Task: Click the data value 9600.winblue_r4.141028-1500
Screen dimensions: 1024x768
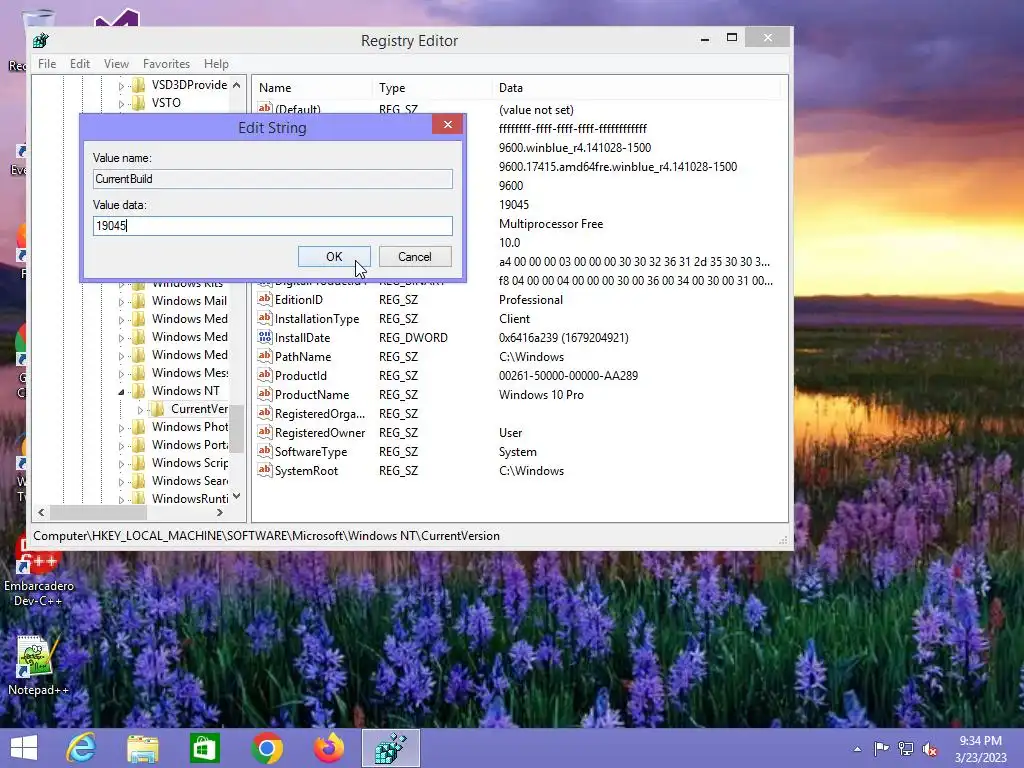Action: (575, 148)
